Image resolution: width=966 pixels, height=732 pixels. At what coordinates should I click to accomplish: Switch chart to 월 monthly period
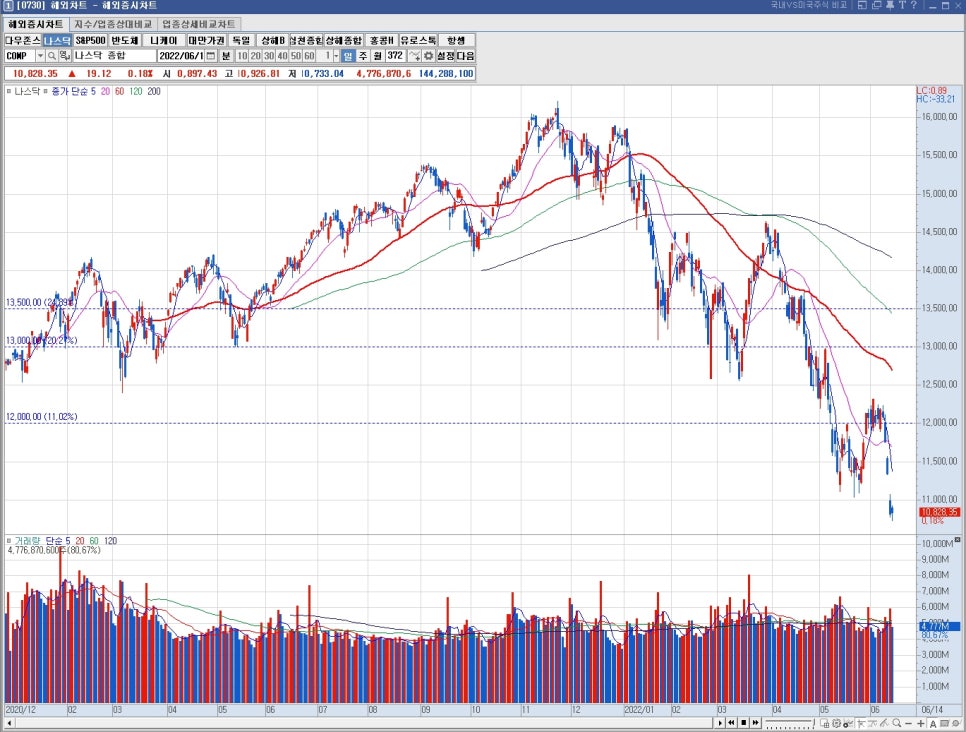378,56
